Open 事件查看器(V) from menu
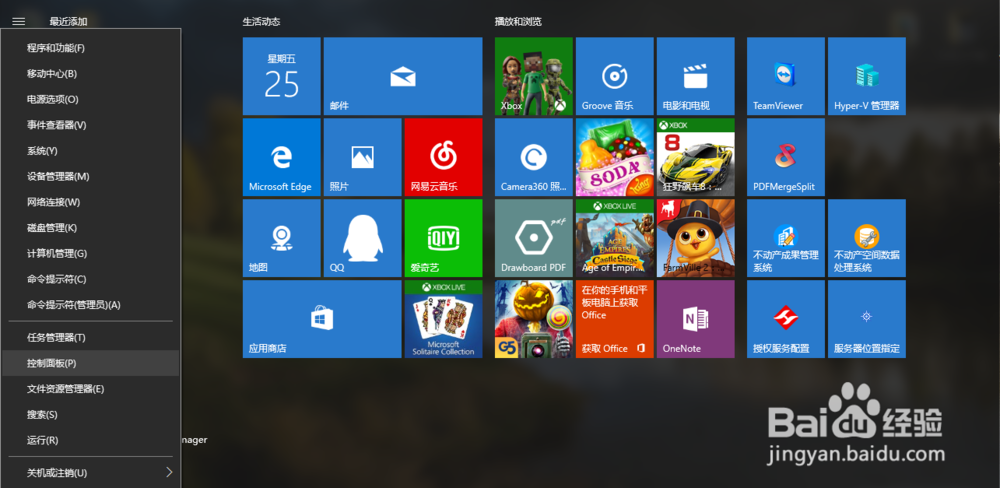Viewport: 1000px width, 488px height. click(91, 125)
